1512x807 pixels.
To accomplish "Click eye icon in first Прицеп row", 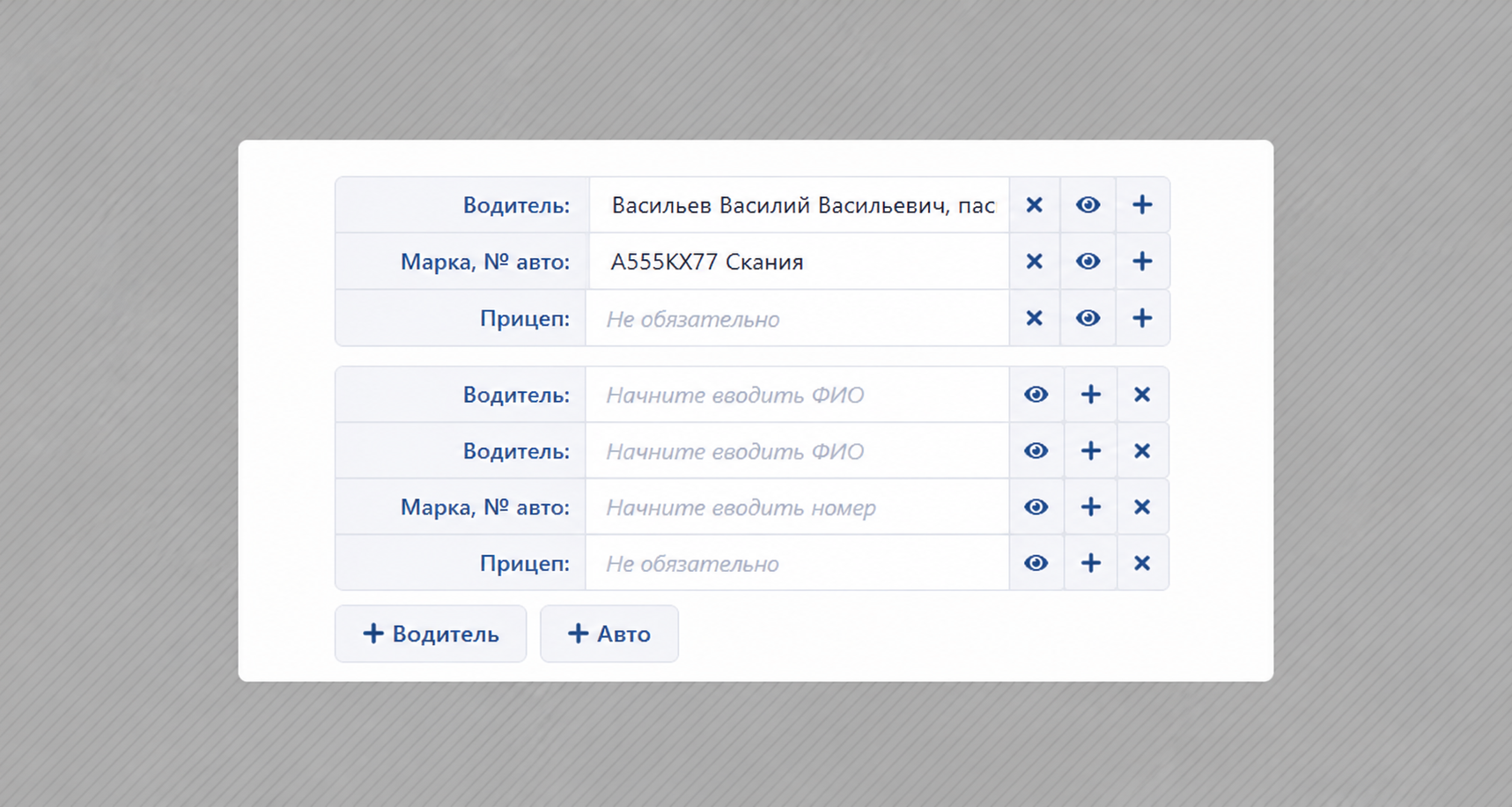I will pos(1088,318).
